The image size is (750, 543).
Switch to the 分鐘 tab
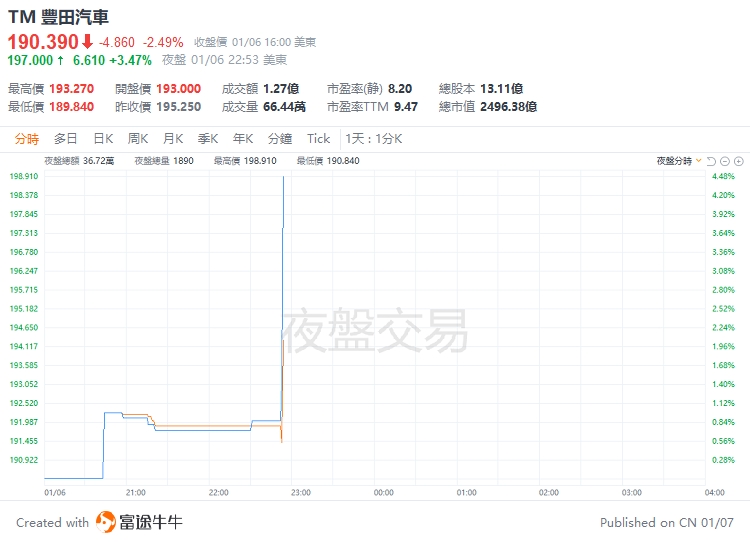click(x=280, y=139)
